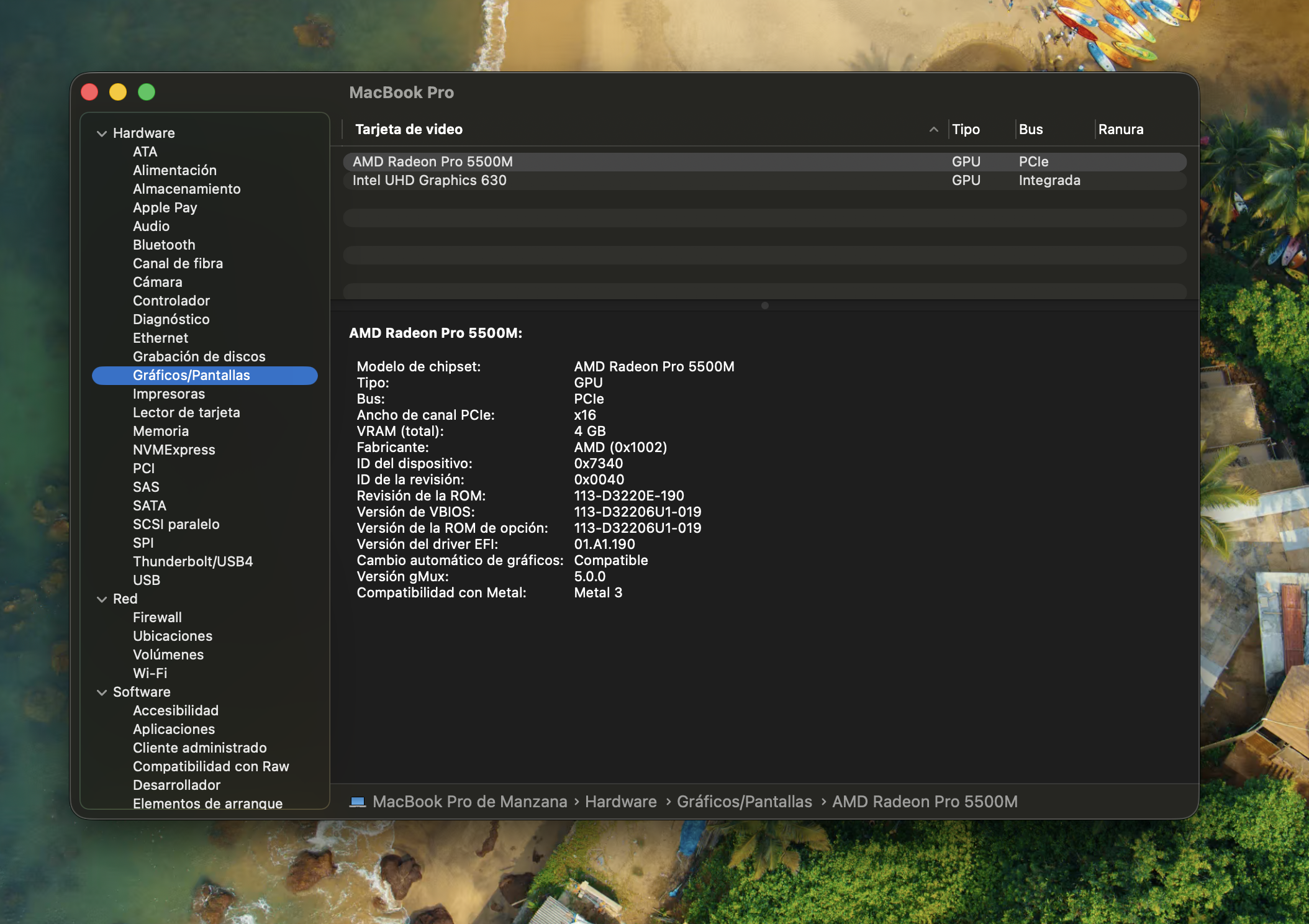Select AMD Radeon Pro 5500M row
The width and height of the screenshot is (1309, 924).
click(x=432, y=161)
